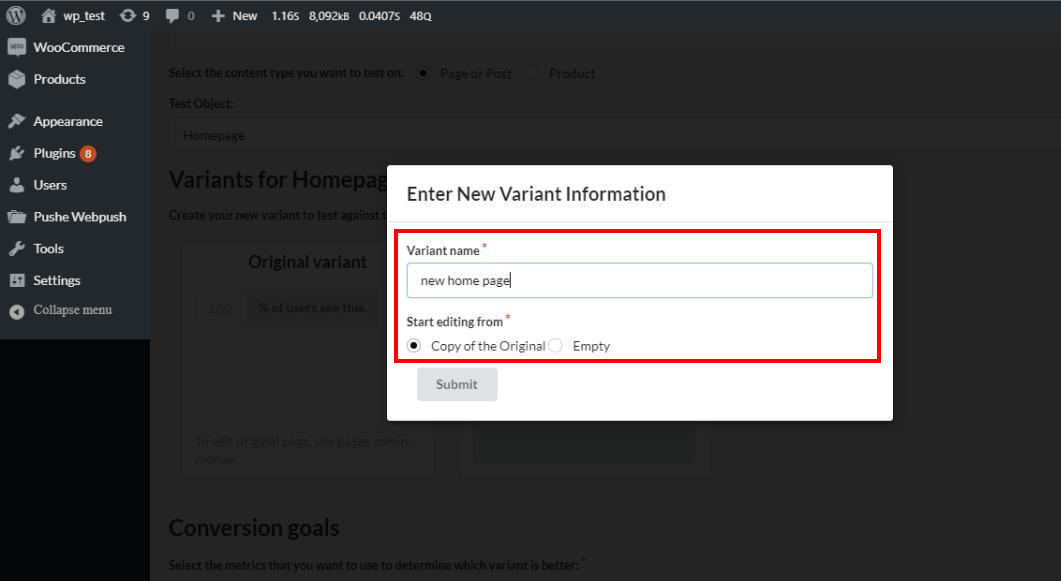Focus the Variant name input field
Image resolution: width=1061 pixels, height=581 pixels.
tap(639, 280)
